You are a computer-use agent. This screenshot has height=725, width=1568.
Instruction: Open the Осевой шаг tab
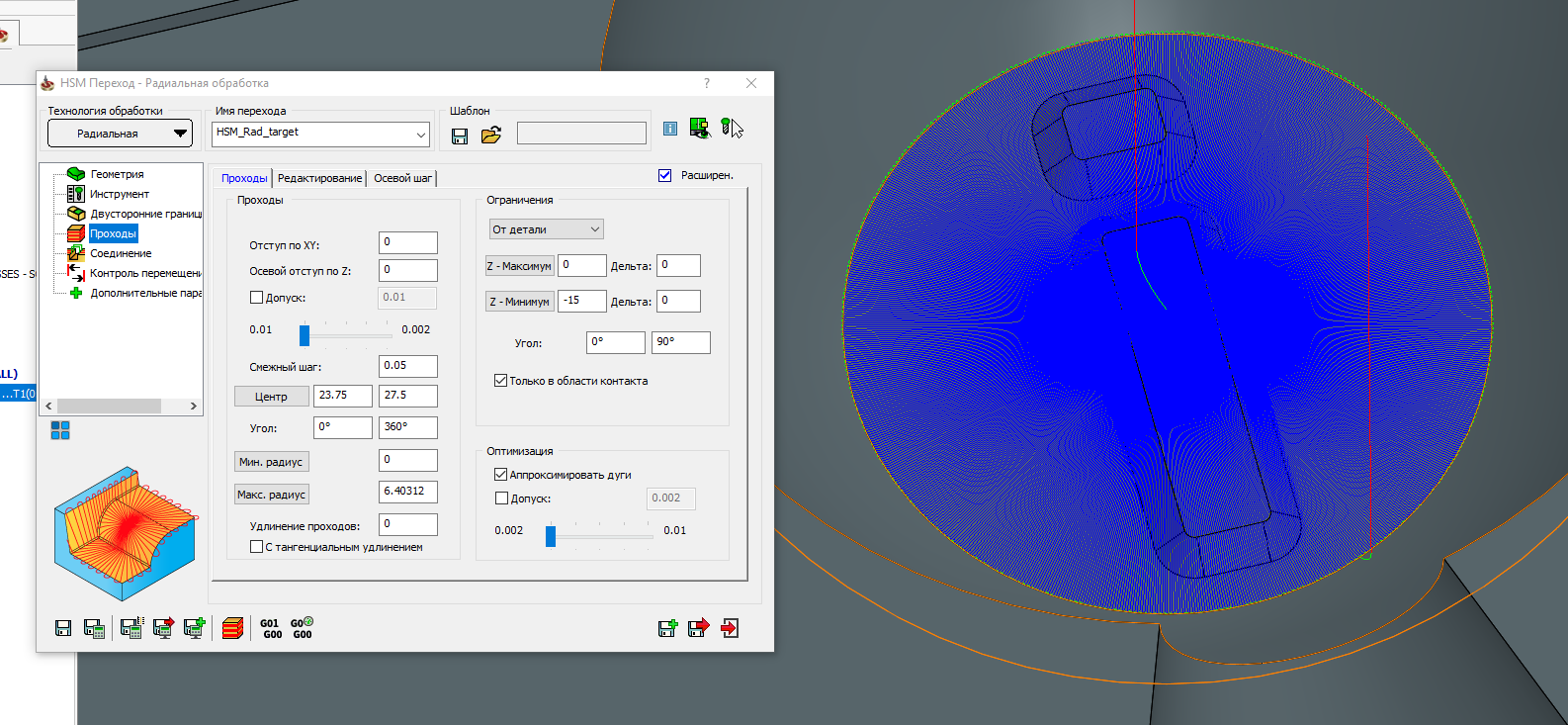(x=402, y=178)
